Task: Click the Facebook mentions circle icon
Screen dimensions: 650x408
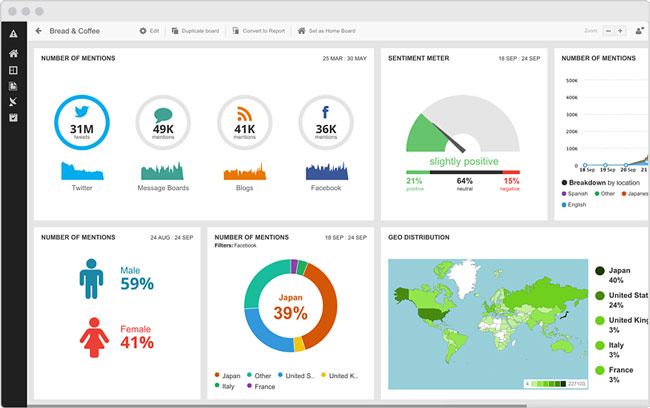Action: pos(325,126)
